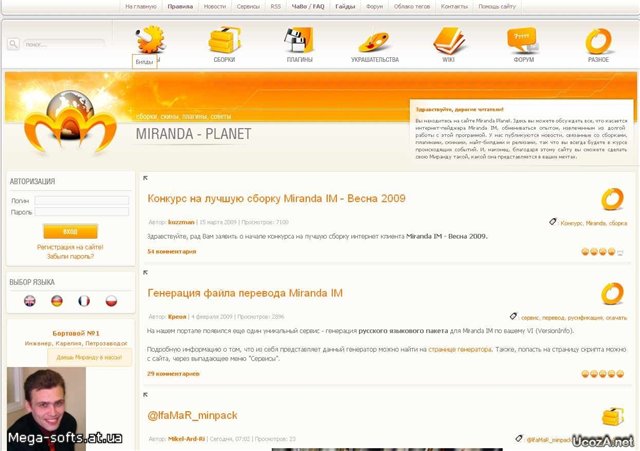The height and width of the screenshot is (451, 640).
Task: Click arrow icon above Конкурс article
Action: tap(145, 178)
